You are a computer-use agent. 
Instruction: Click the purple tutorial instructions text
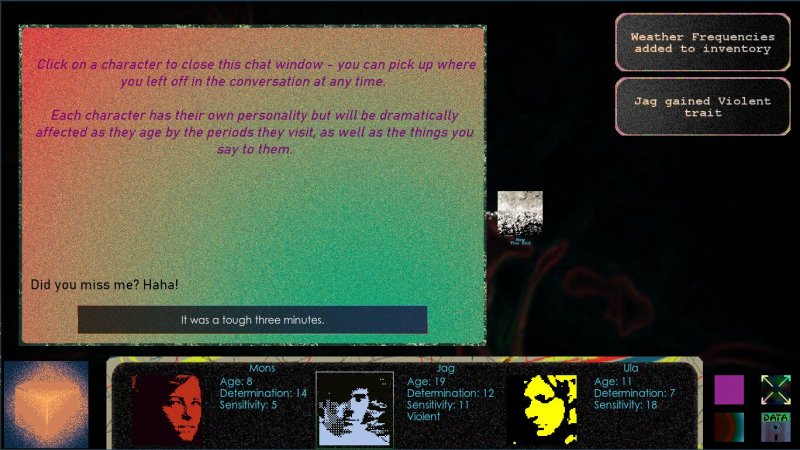pos(255,107)
